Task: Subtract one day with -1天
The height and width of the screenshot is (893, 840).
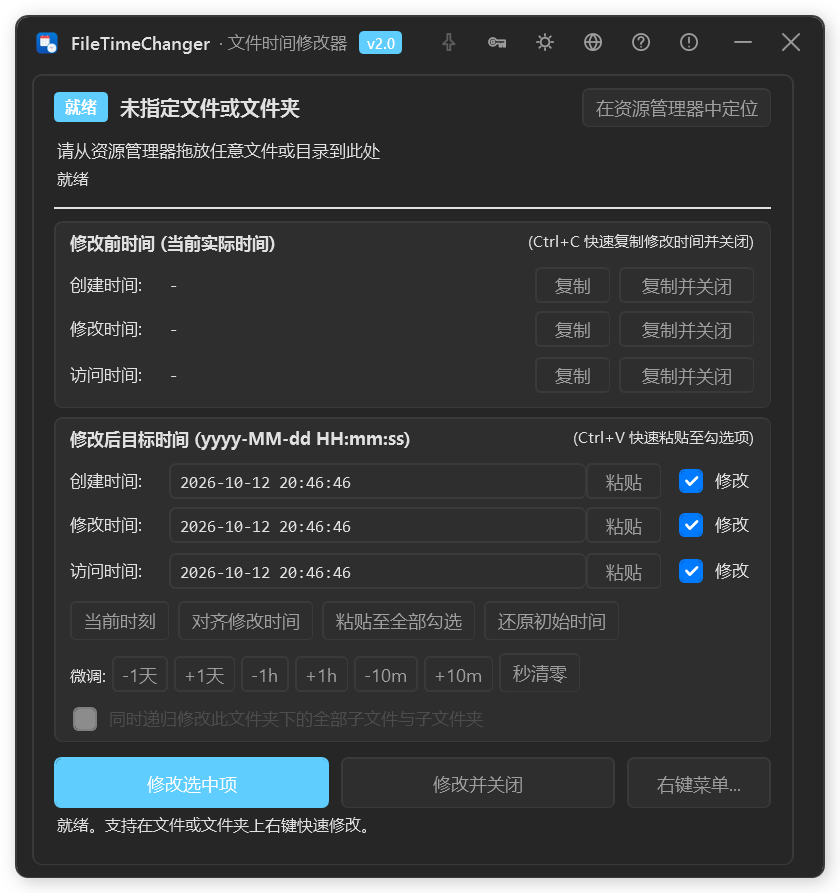Action: pyautogui.click(x=140, y=674)
